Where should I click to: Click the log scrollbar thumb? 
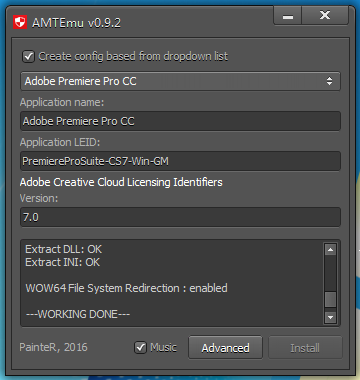tap(330, 299)
